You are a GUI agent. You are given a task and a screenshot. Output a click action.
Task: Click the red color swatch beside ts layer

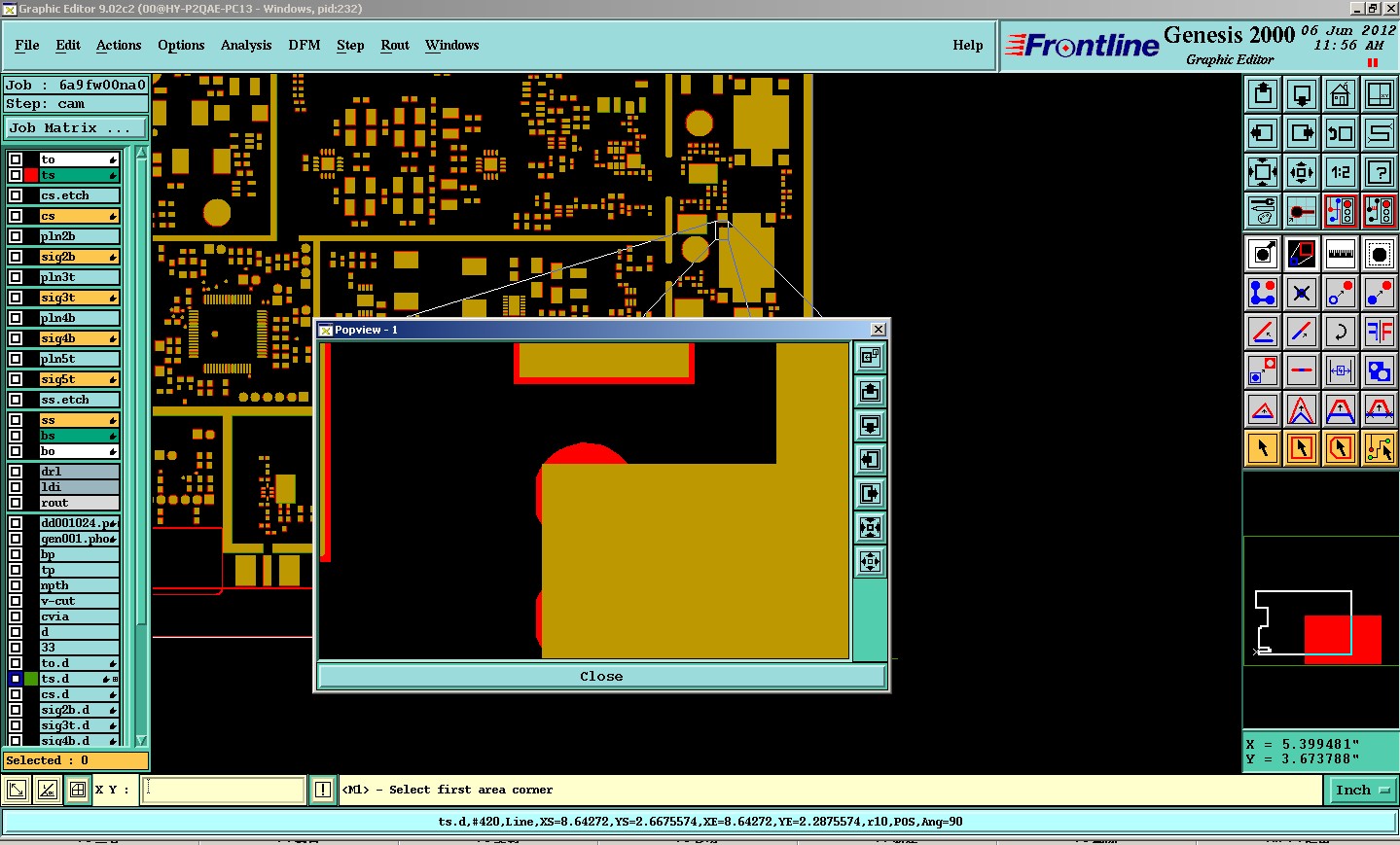31,175
